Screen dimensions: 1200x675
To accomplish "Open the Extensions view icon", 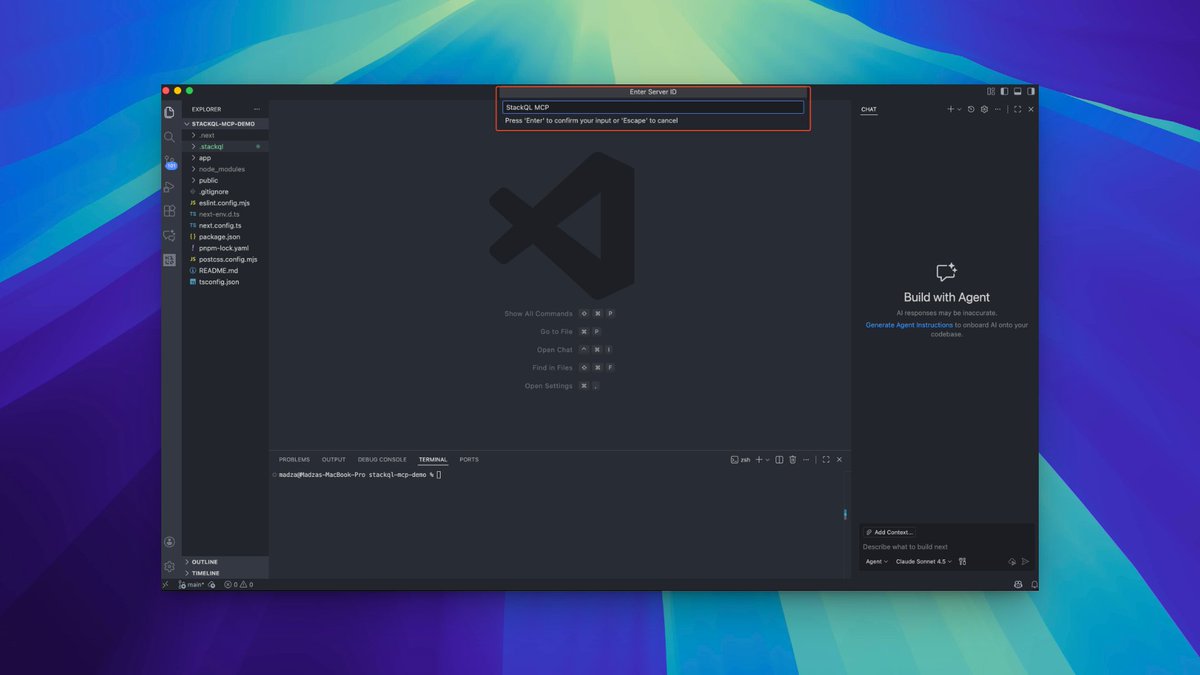I will pyautogui.click(x=169, y=211).
